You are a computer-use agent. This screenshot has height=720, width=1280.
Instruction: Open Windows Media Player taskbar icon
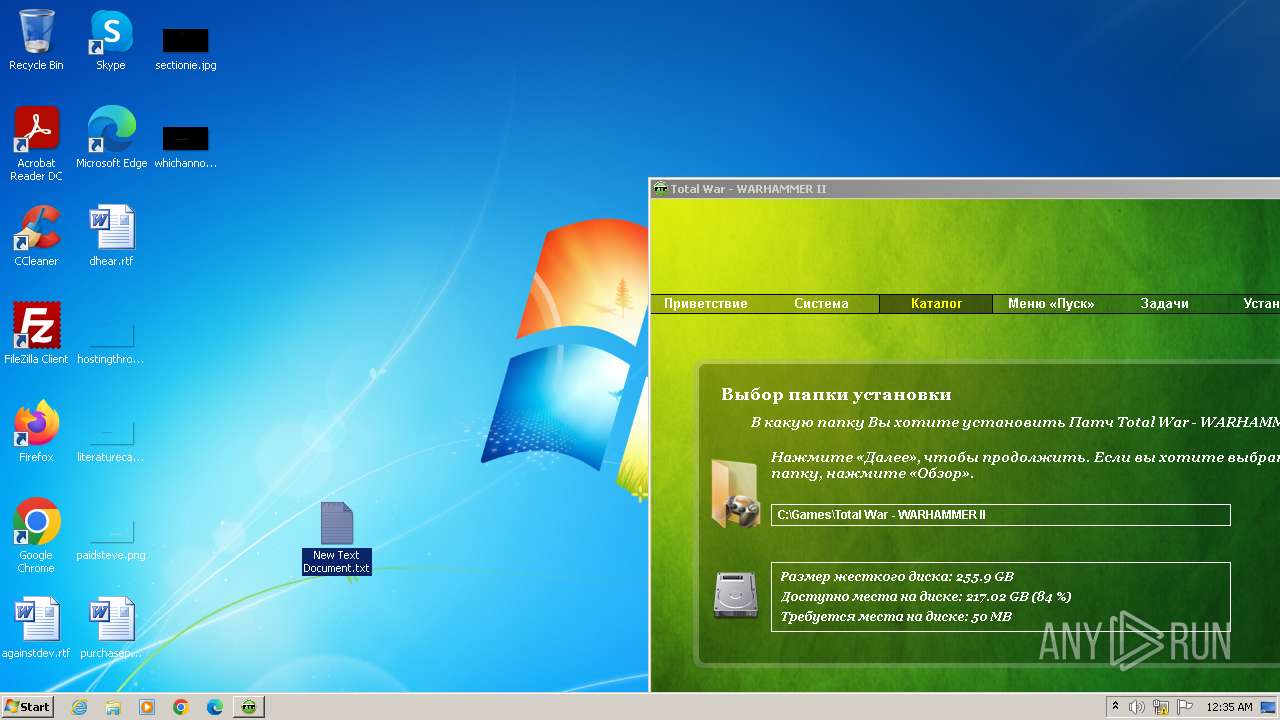coord(147,707)
